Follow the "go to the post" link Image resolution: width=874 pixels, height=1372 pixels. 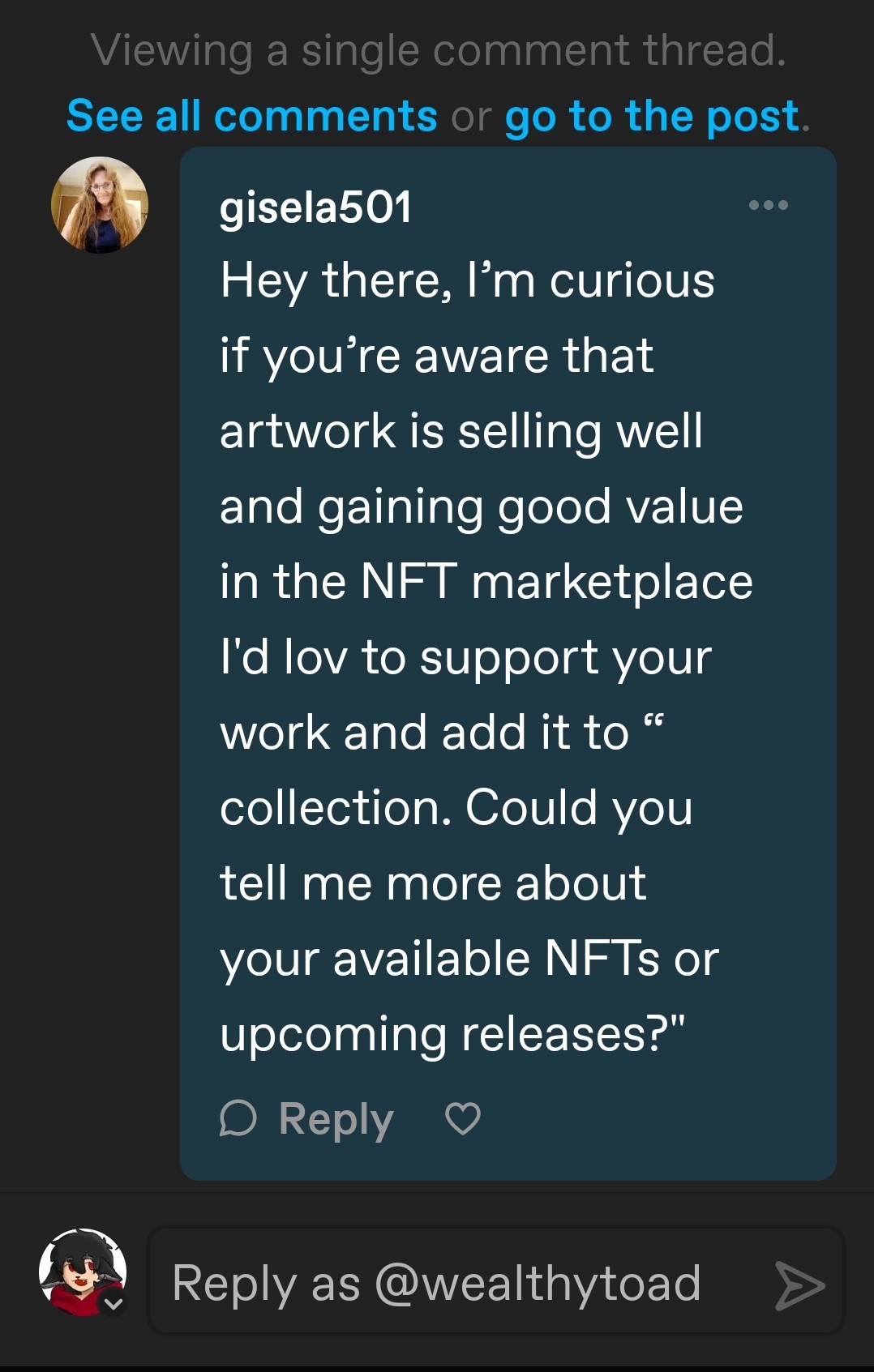(653, 116)
